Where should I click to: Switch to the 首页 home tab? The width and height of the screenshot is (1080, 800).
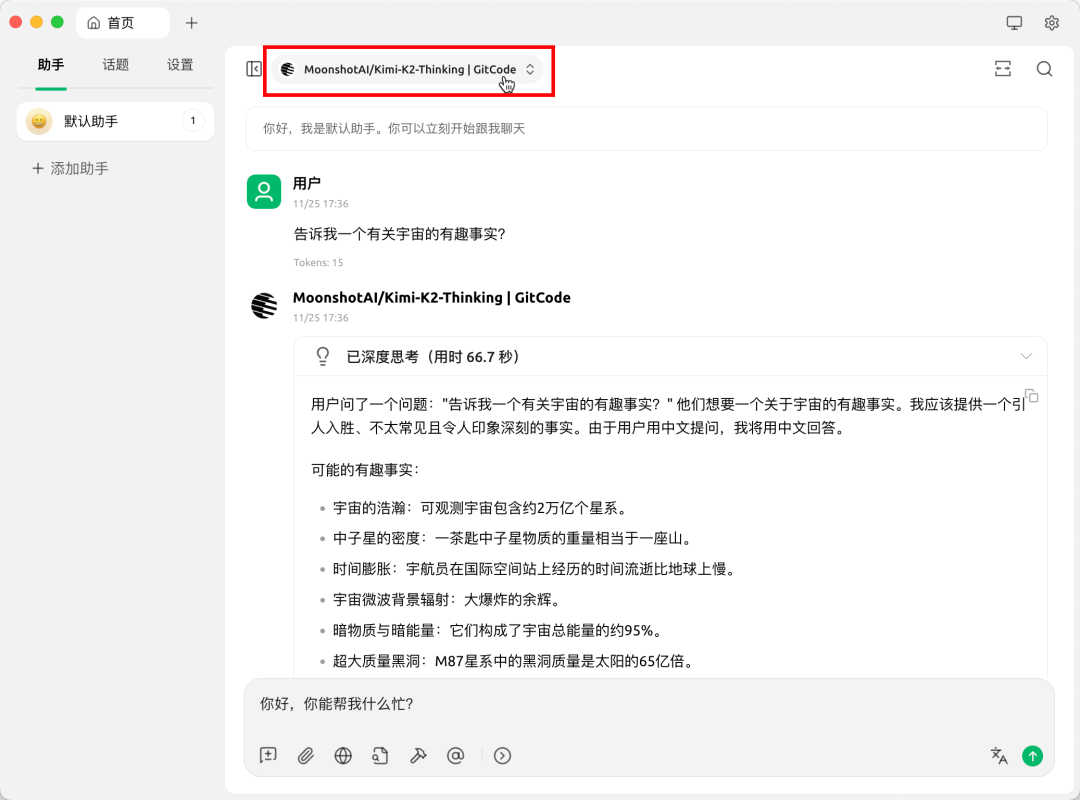pos(123,23)
